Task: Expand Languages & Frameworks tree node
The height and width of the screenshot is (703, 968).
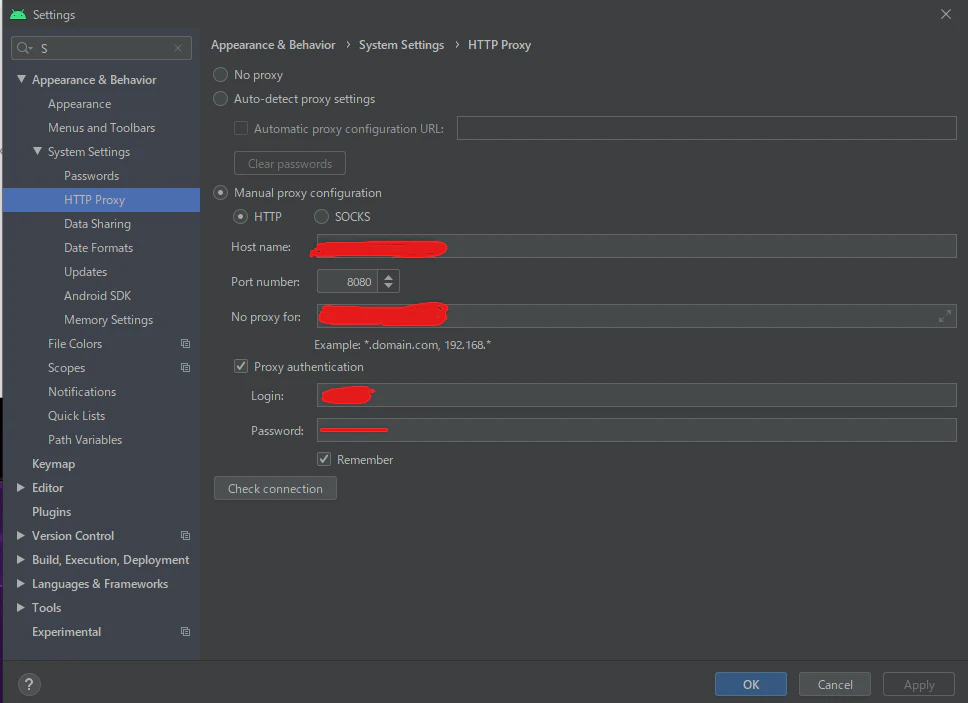Action: 21,584
